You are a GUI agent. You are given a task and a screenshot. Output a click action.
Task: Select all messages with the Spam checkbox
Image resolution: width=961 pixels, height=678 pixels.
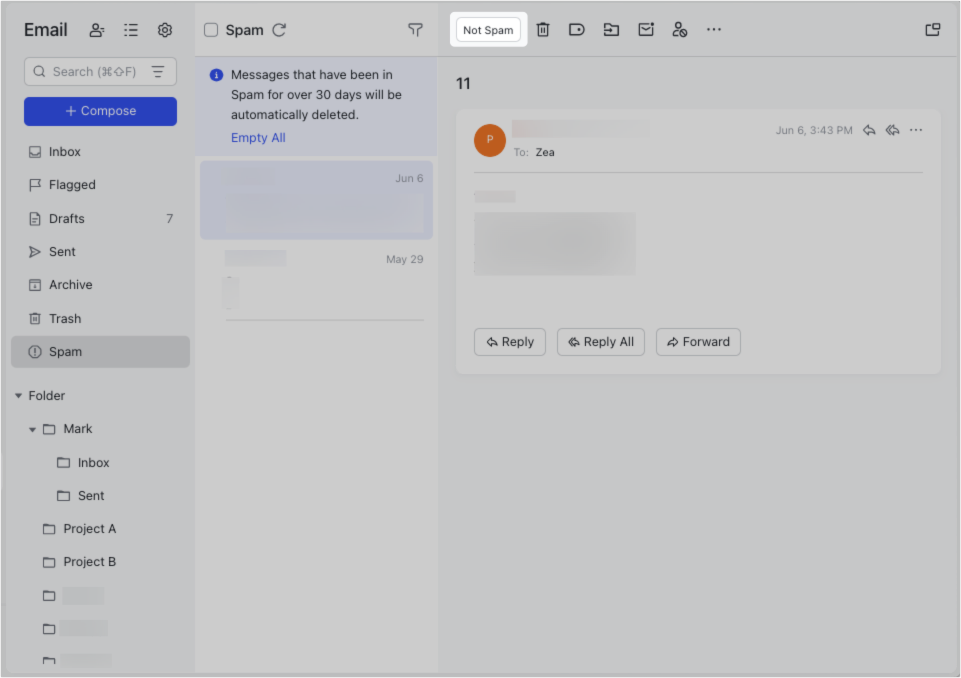210,30
